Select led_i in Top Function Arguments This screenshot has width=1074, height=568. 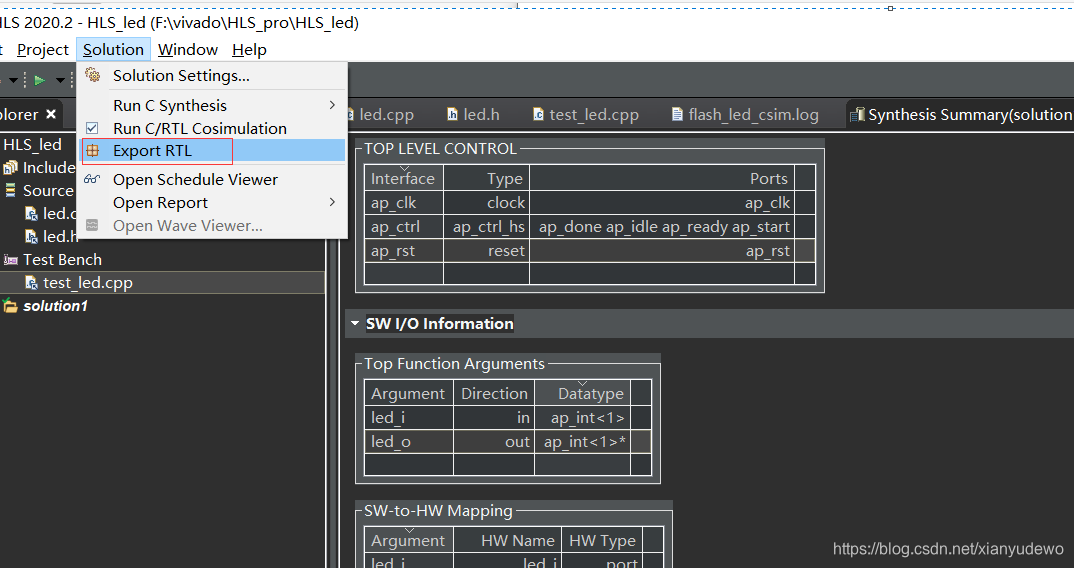(409, 418)
